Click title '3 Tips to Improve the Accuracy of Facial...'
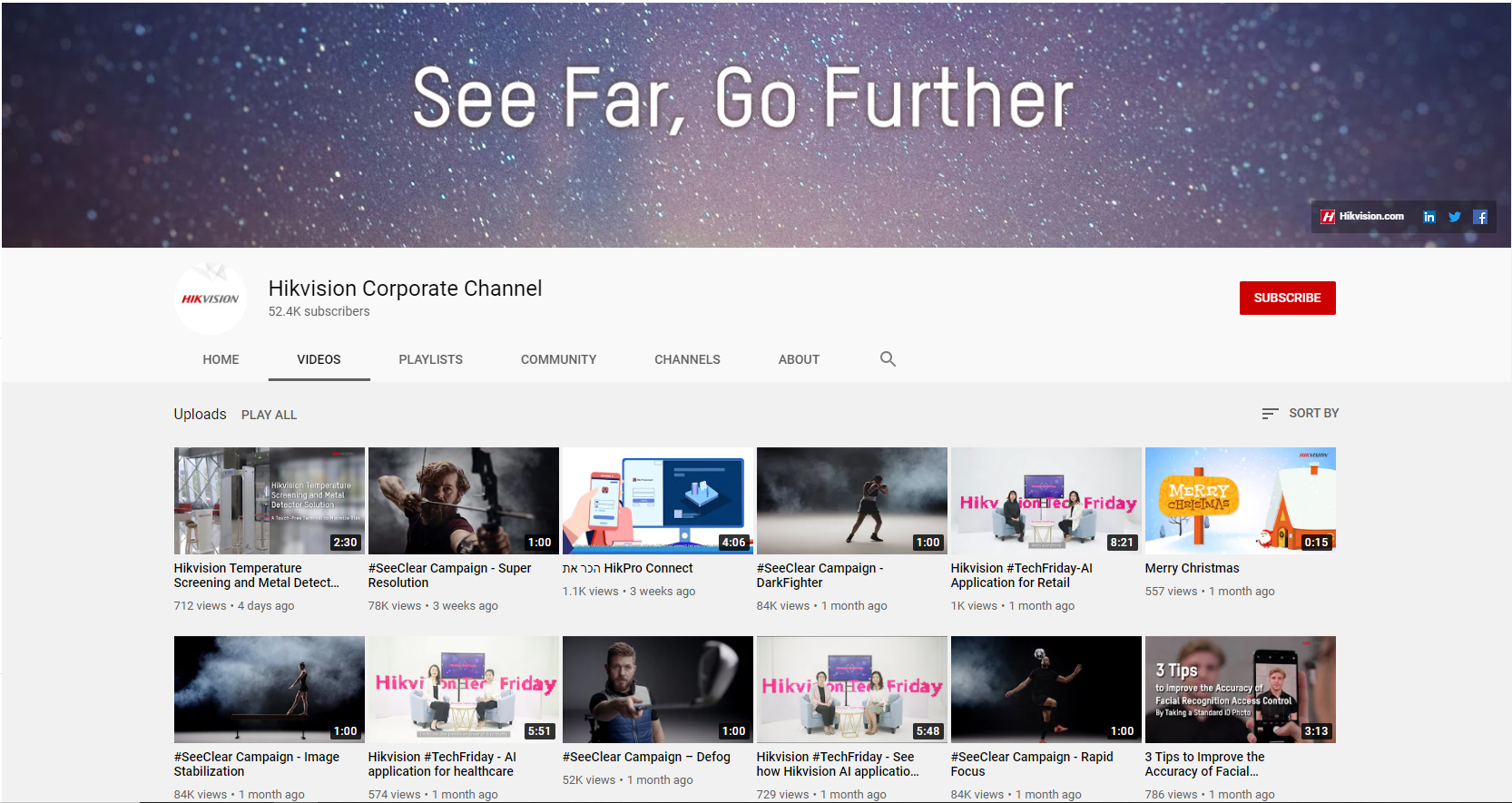Image resolution: width=1512 pixels, height=803 pixels. pos(1205,764)
